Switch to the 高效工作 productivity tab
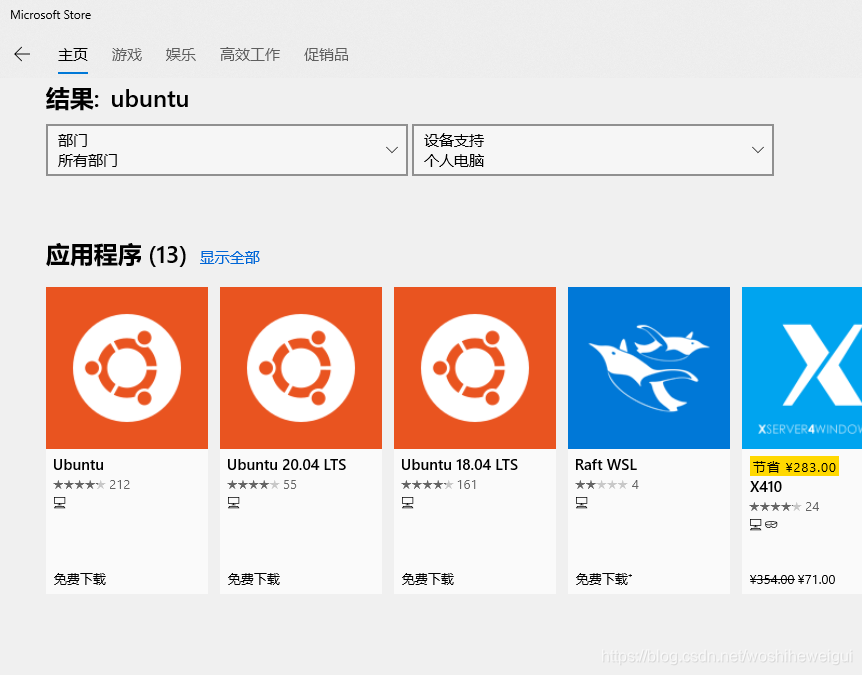The height and width of the screenshot is (675, 862). tap(250, 55)
